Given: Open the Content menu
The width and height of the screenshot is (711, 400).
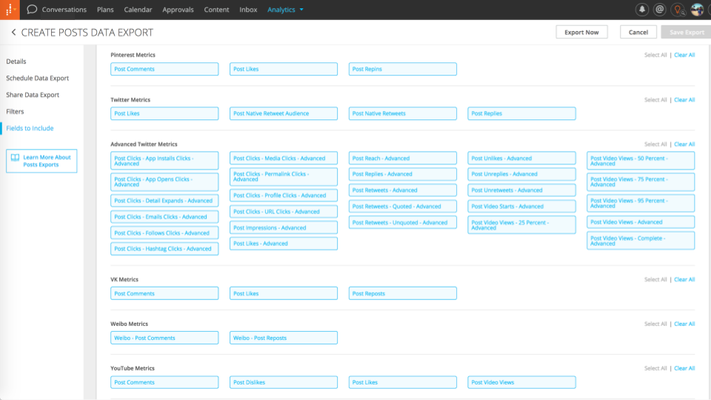Looking at the screenshot, I should 216,10.
